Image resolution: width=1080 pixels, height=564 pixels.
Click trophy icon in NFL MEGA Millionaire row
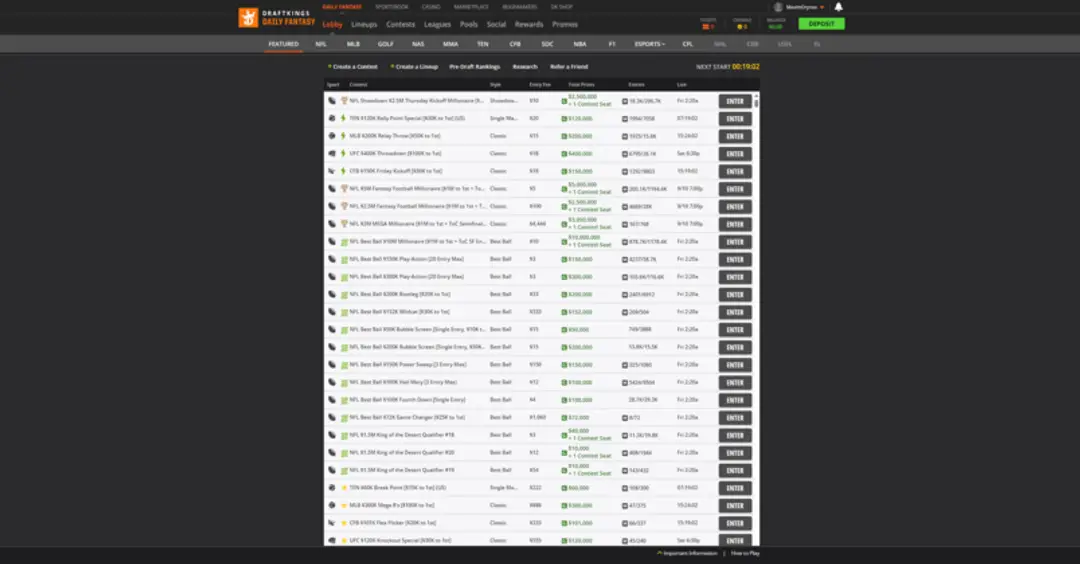point(344,224)
